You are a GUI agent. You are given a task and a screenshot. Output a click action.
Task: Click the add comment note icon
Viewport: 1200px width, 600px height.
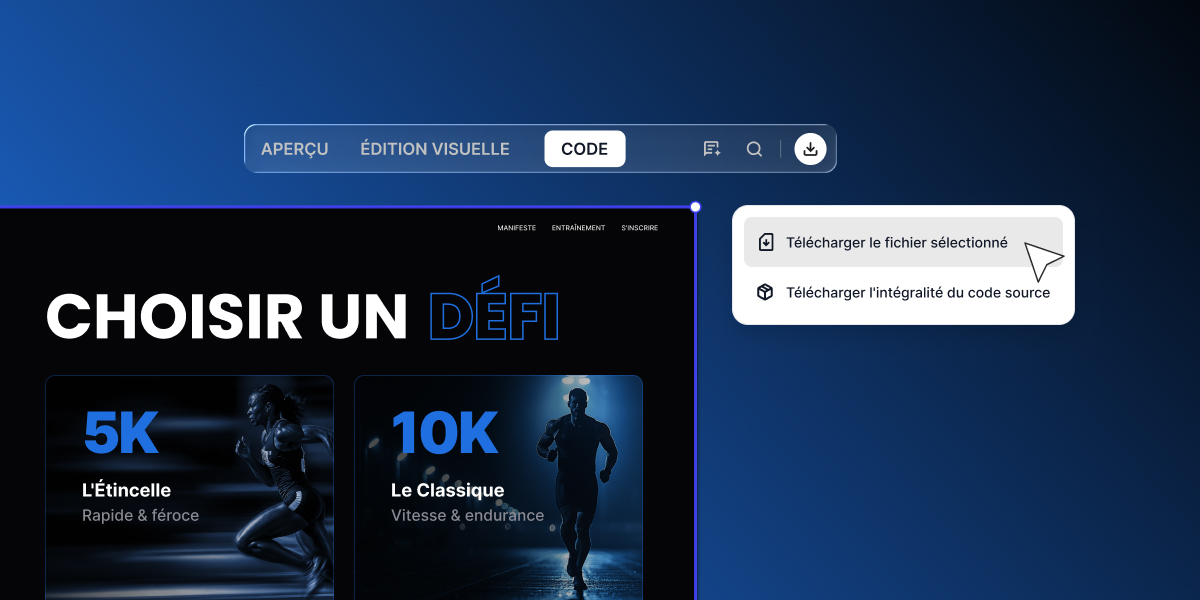pyautogui.click(x=712, y=149)
